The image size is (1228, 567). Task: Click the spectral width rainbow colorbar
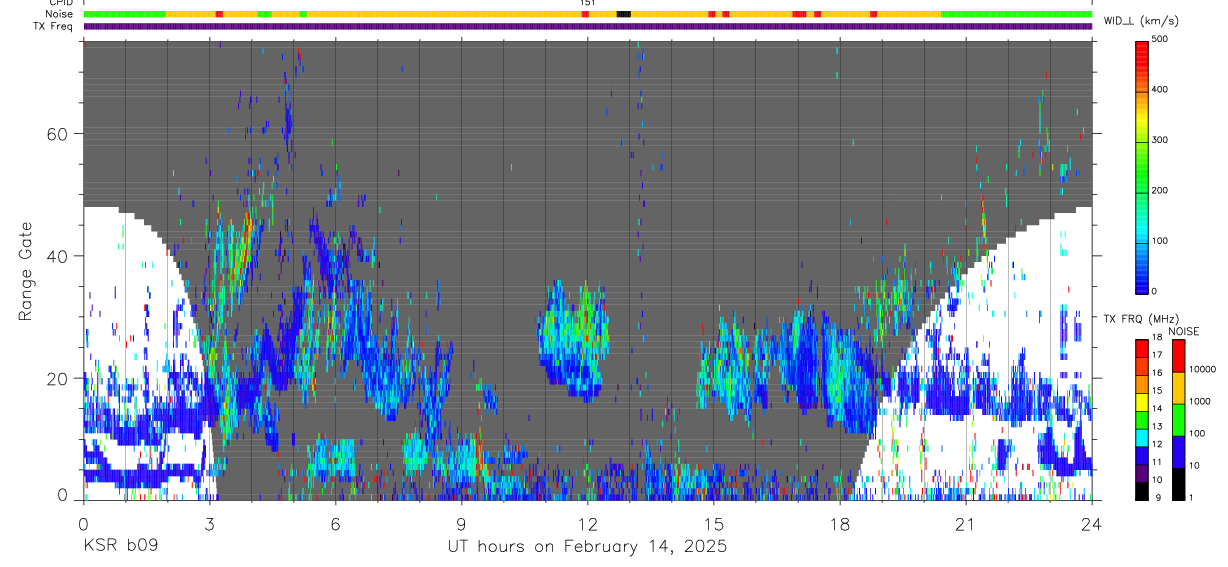1142,166
